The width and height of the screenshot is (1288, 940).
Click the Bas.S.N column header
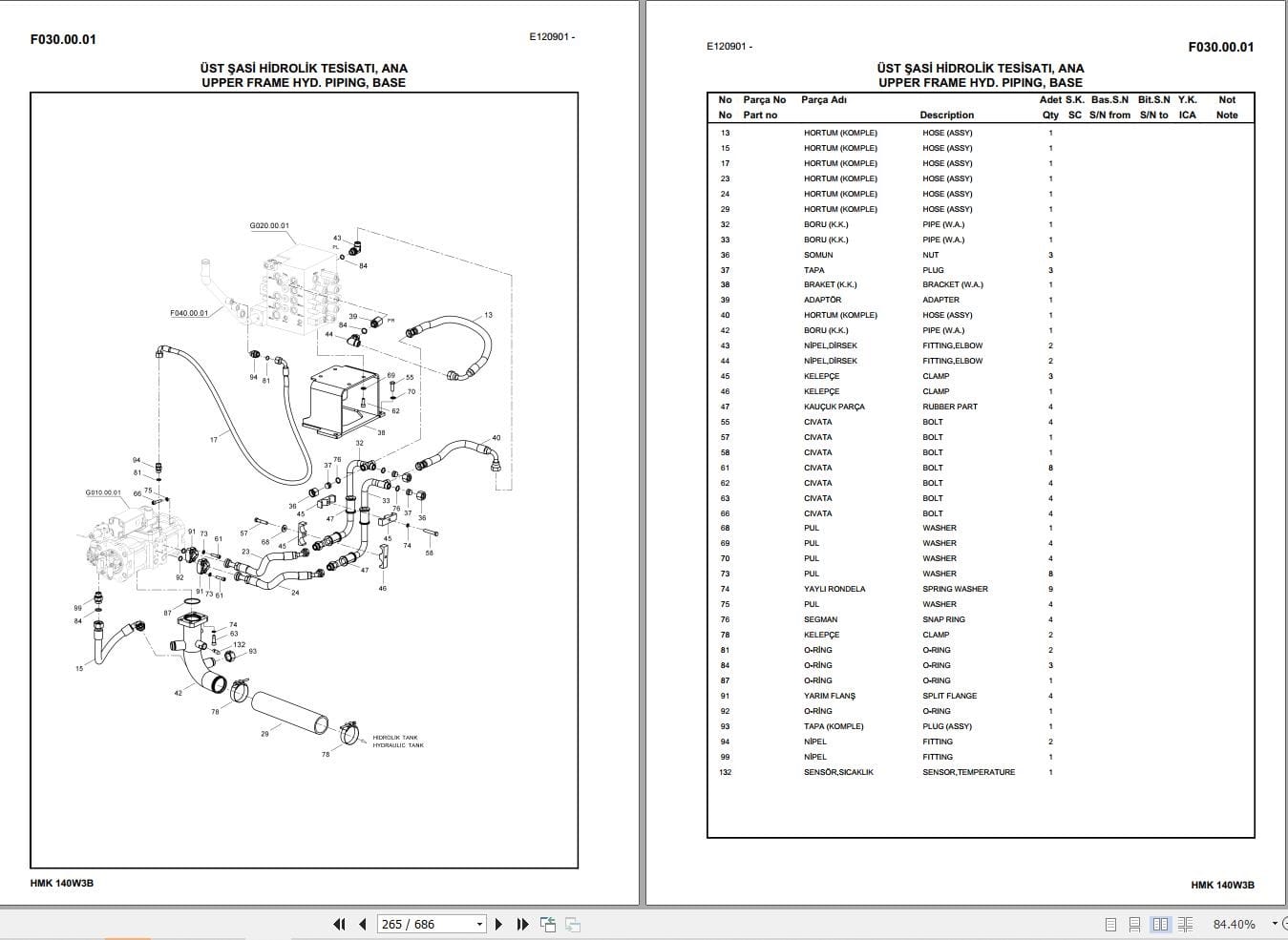(1109, 99)
